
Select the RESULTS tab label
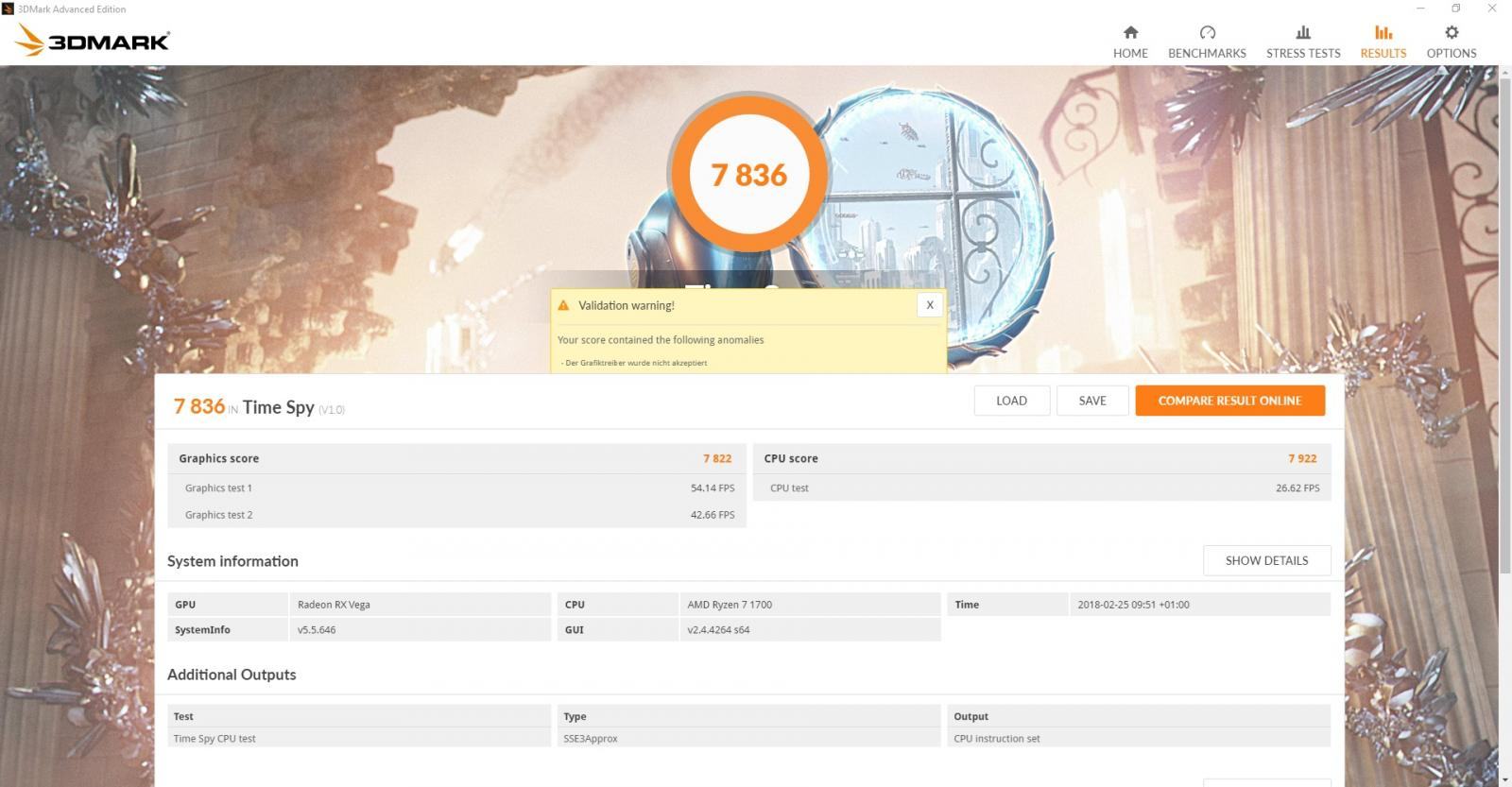(x=1383, y=53)
